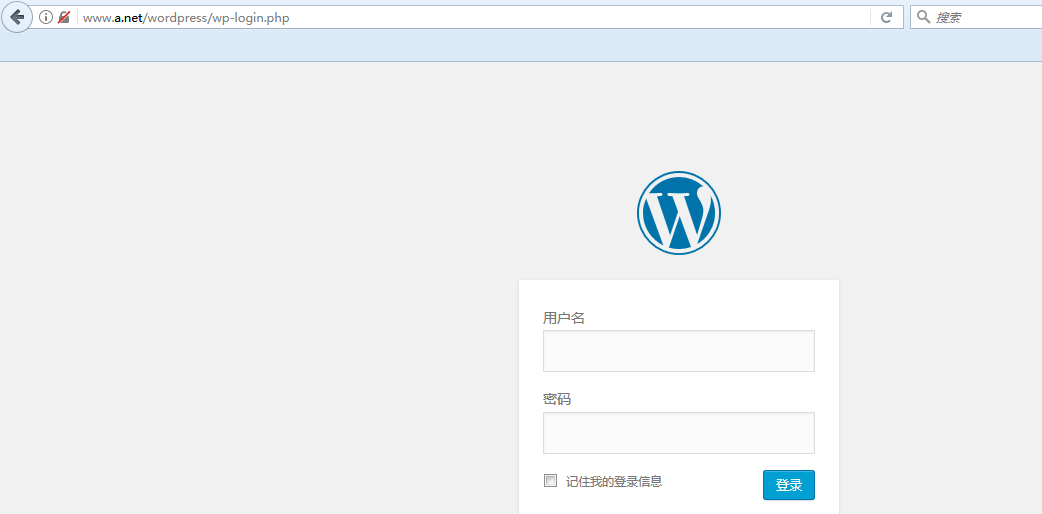Click the 用户名 label text

[x=564, y=318]
